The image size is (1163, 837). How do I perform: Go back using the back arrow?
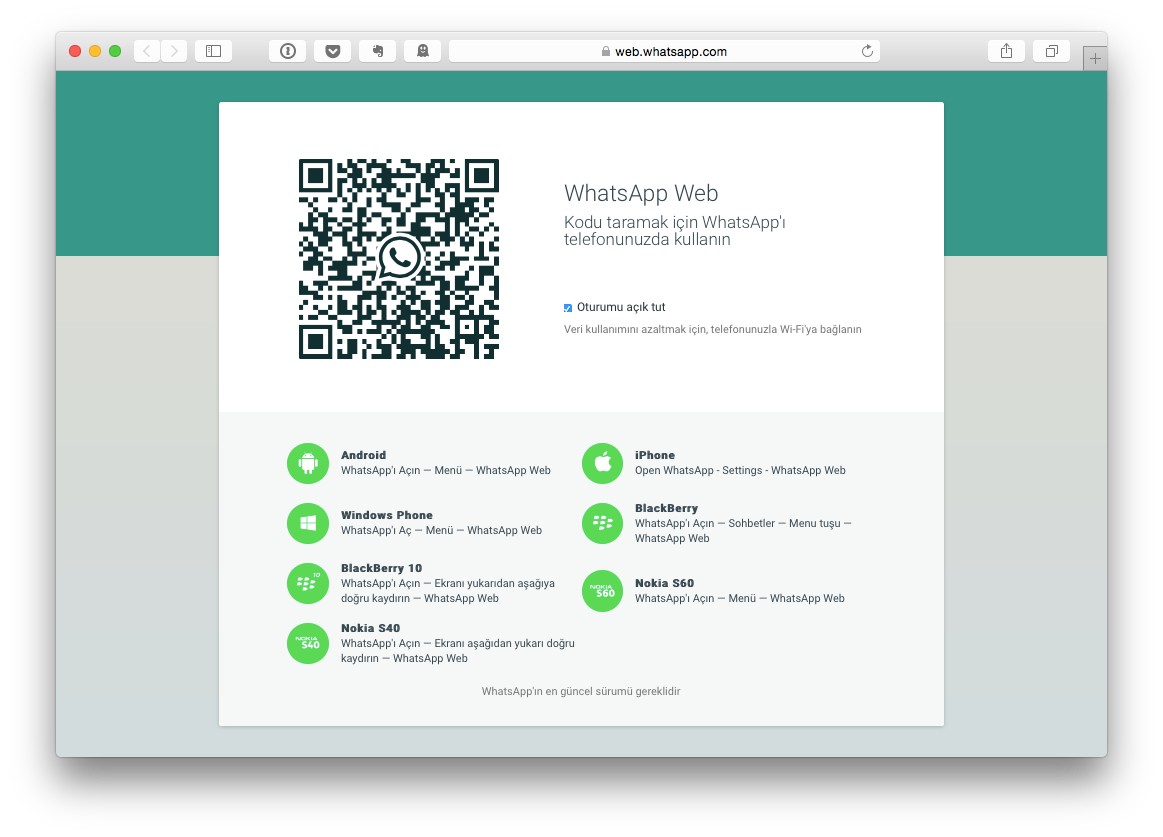point(147,51)
